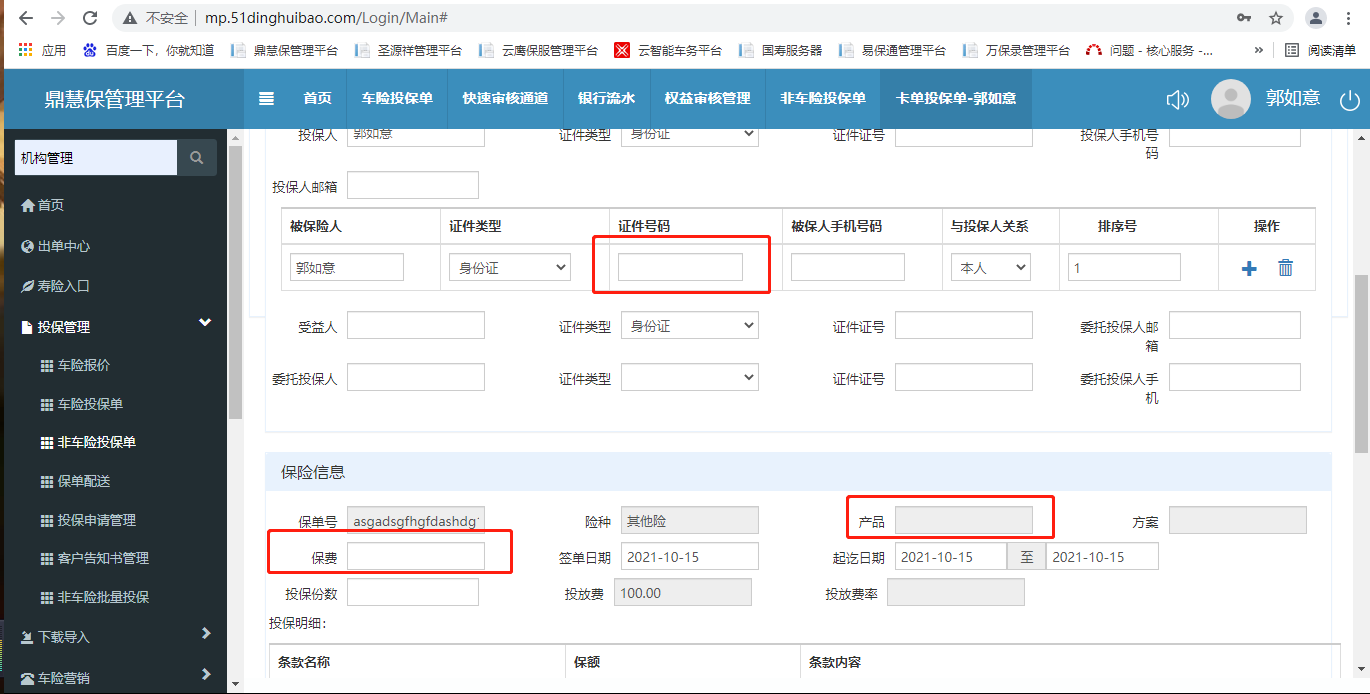Add insured row with plus icon
The image size is (1370, 694).
1249,268
